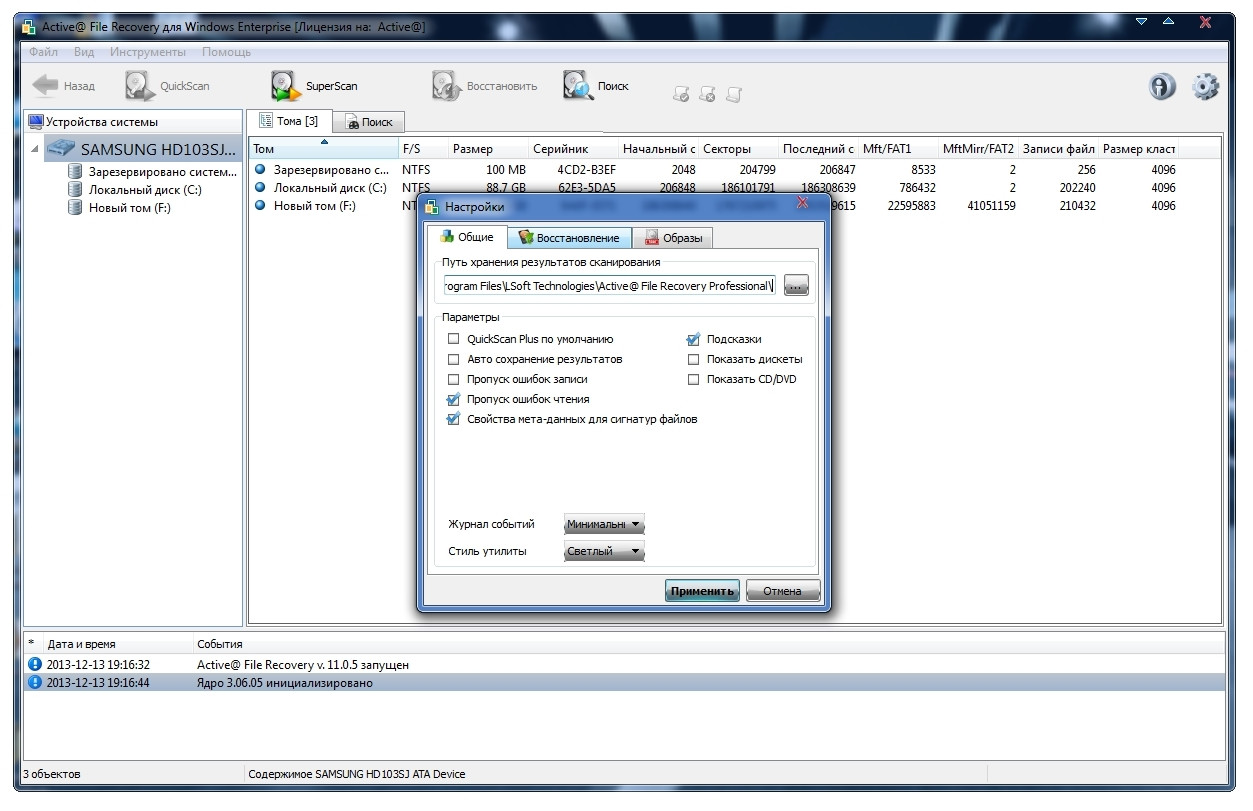This screenshot has width=1253, height=811.
Task: Browse for scan results path with the ... button
Action: pyautogui.click(x=795, y=287)
